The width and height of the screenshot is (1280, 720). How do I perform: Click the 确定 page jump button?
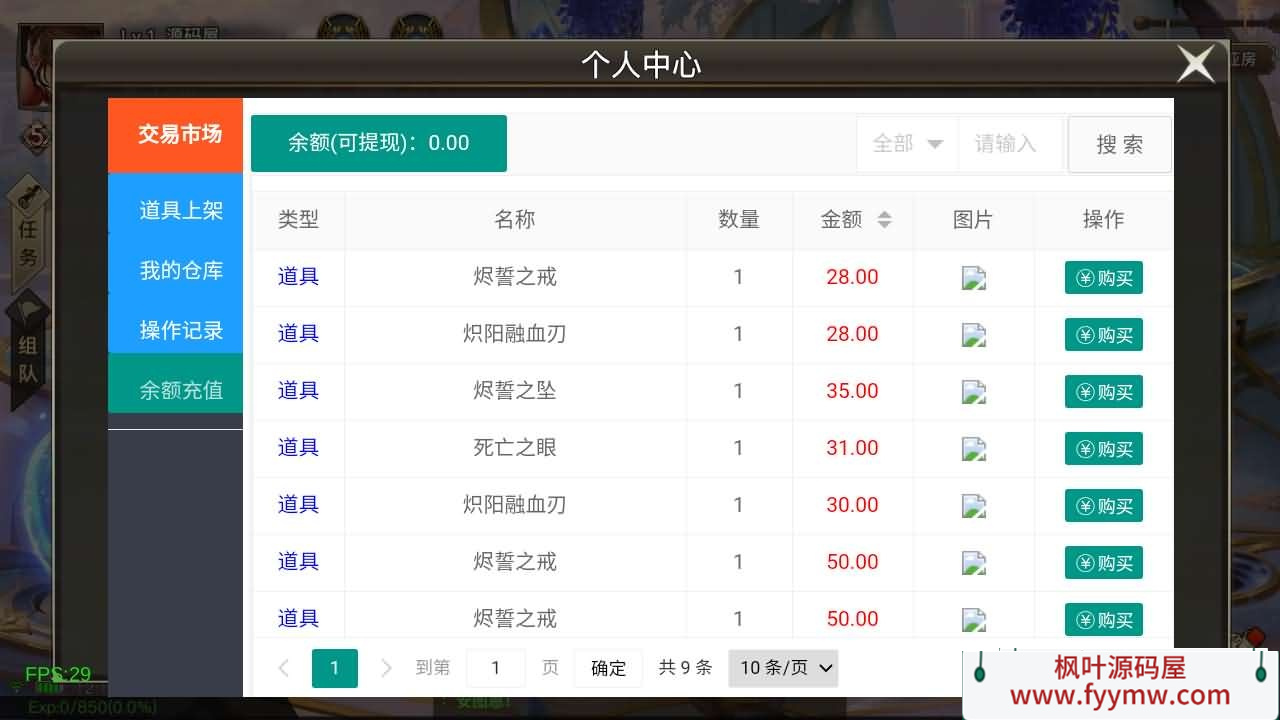(608, 668)
